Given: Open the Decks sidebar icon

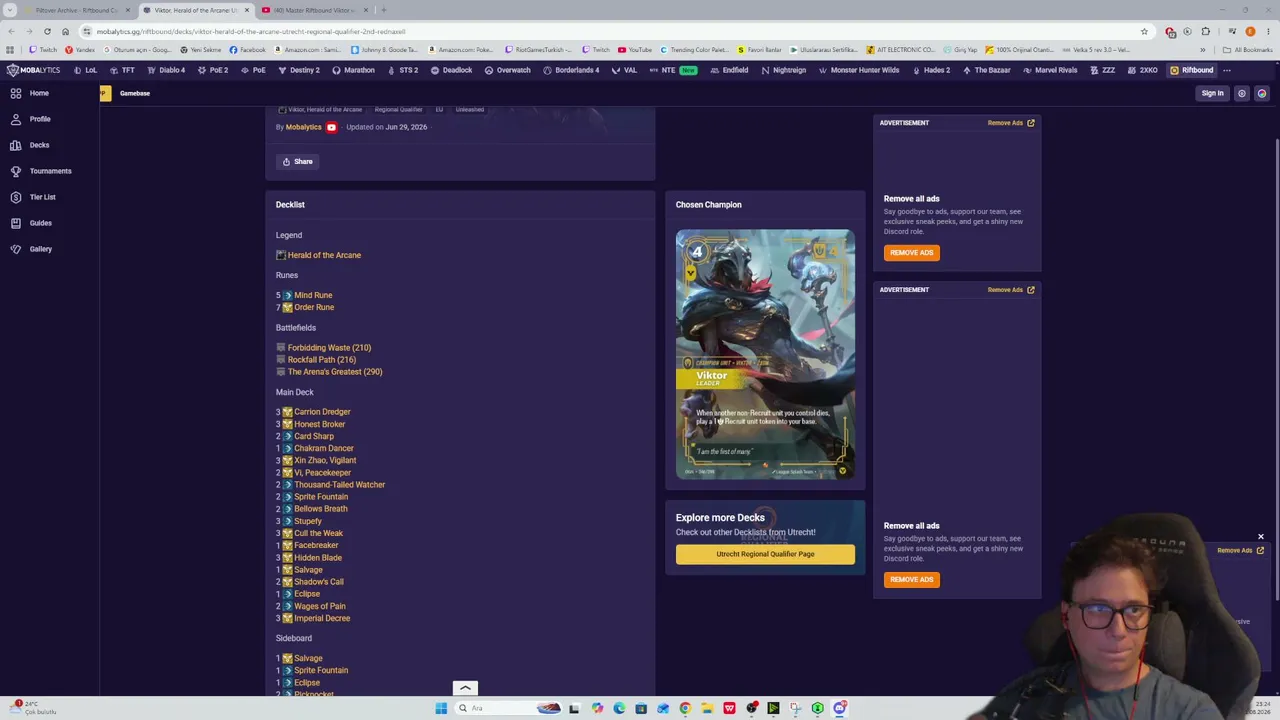Looking at the screenshot, I should (16, 145).
